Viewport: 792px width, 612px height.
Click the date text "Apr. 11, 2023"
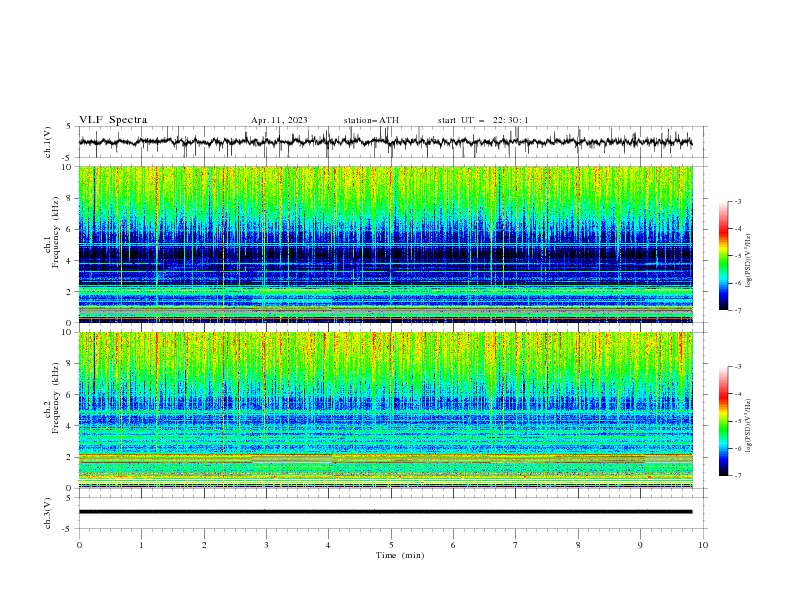(x=279, y=120)
